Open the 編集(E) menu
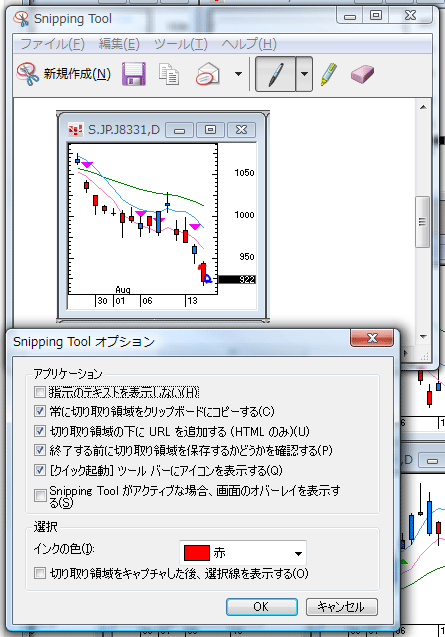 coord(119,43)
